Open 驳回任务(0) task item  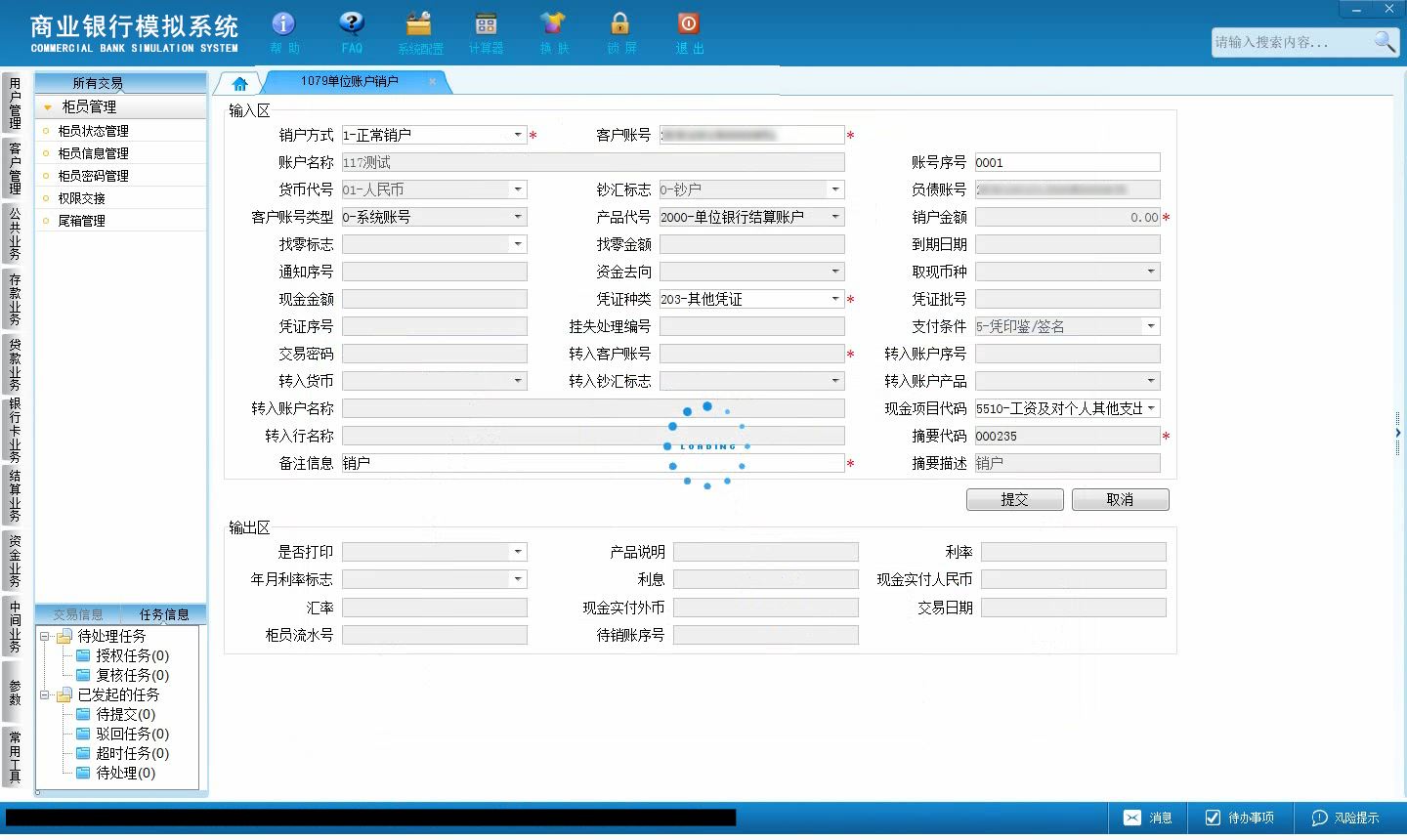tap(123, 734)
